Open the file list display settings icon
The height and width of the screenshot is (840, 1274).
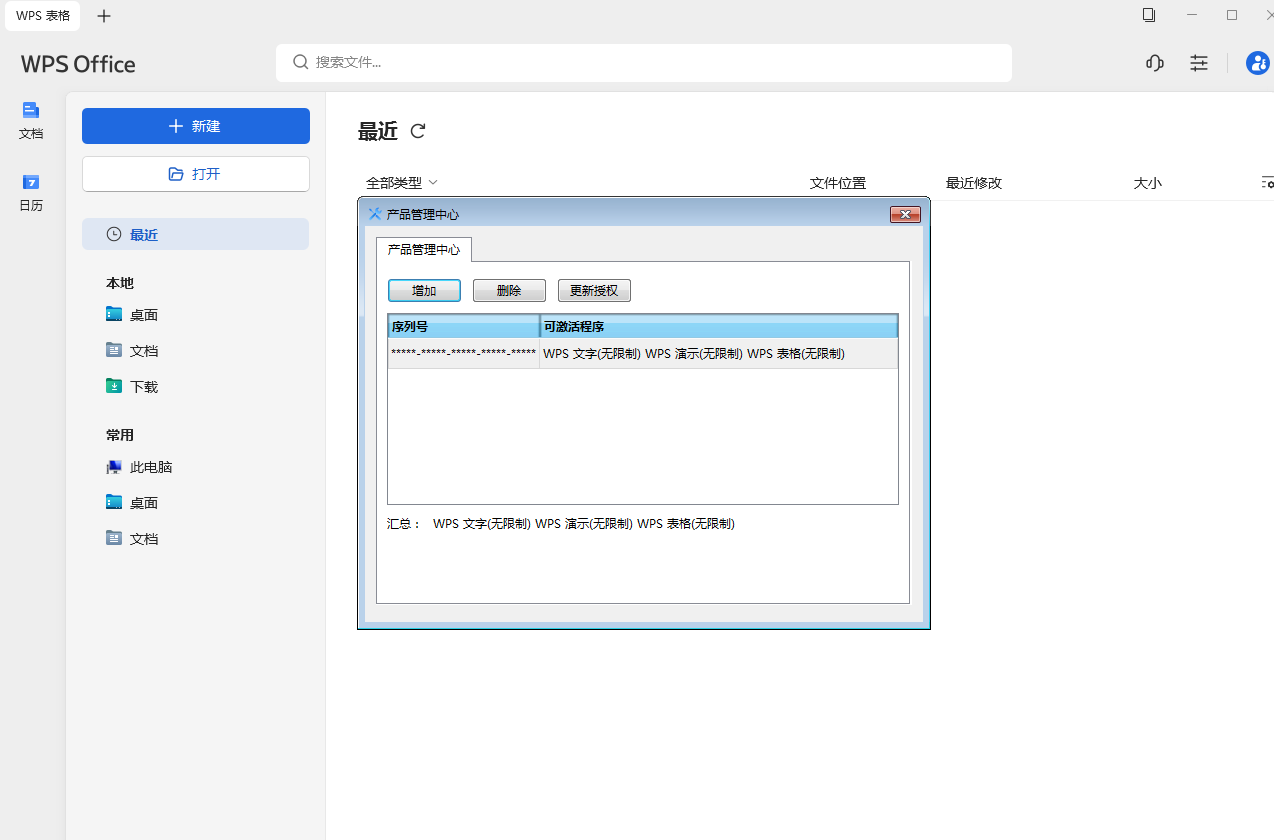pyautogui.click(x=1266, y=182)
